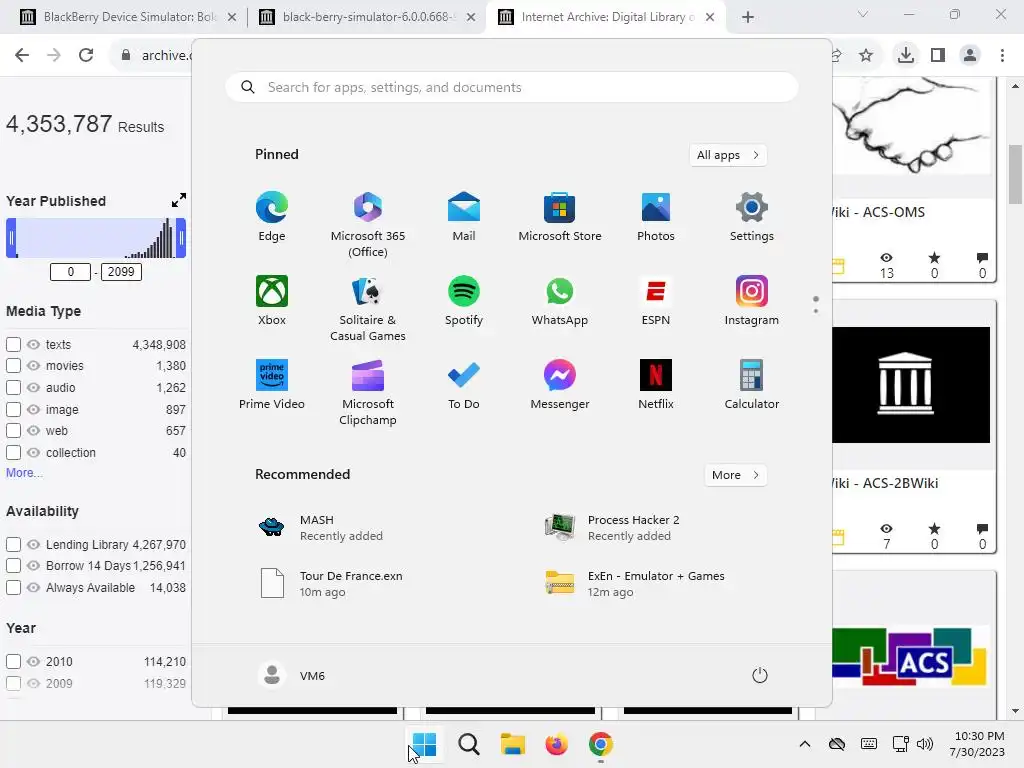Toggle the web media type checkbox
The width and height of the screenshot is (1024, 768).
pyautogui.click(x=13, y=431)
